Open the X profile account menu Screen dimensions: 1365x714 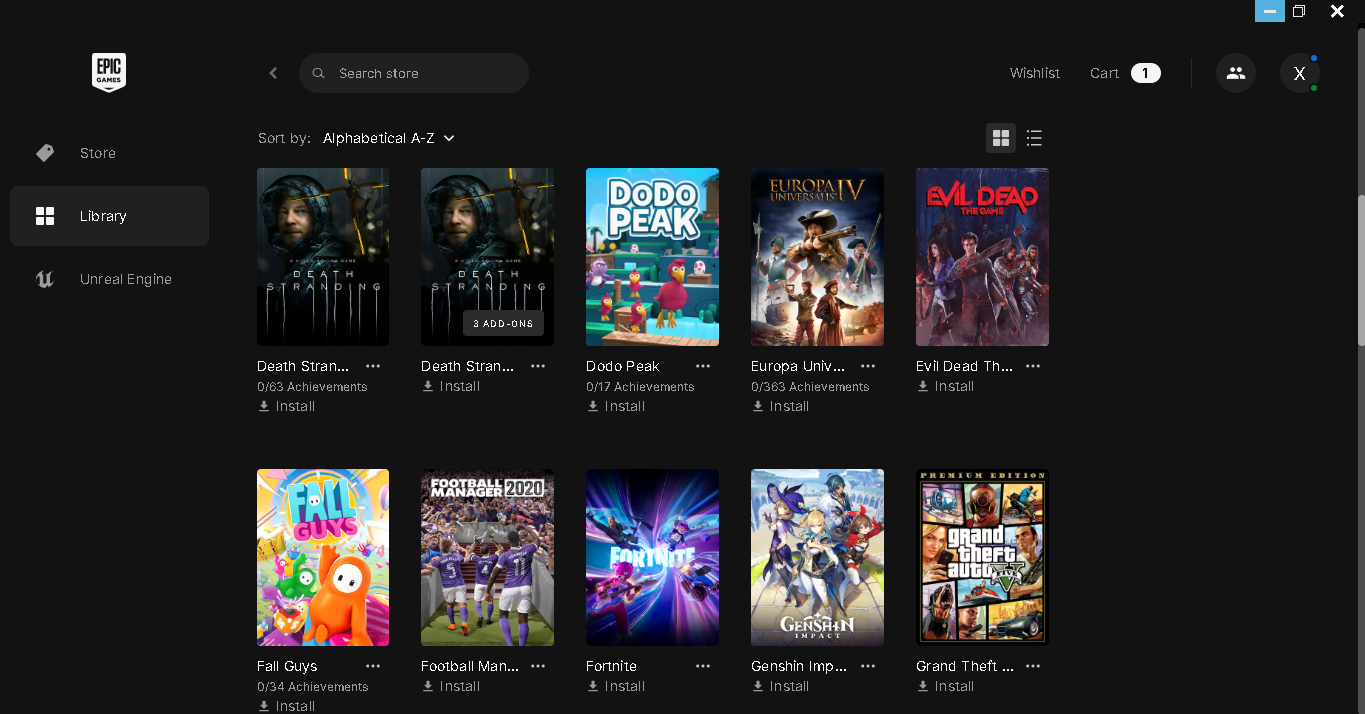[1300, 73]
